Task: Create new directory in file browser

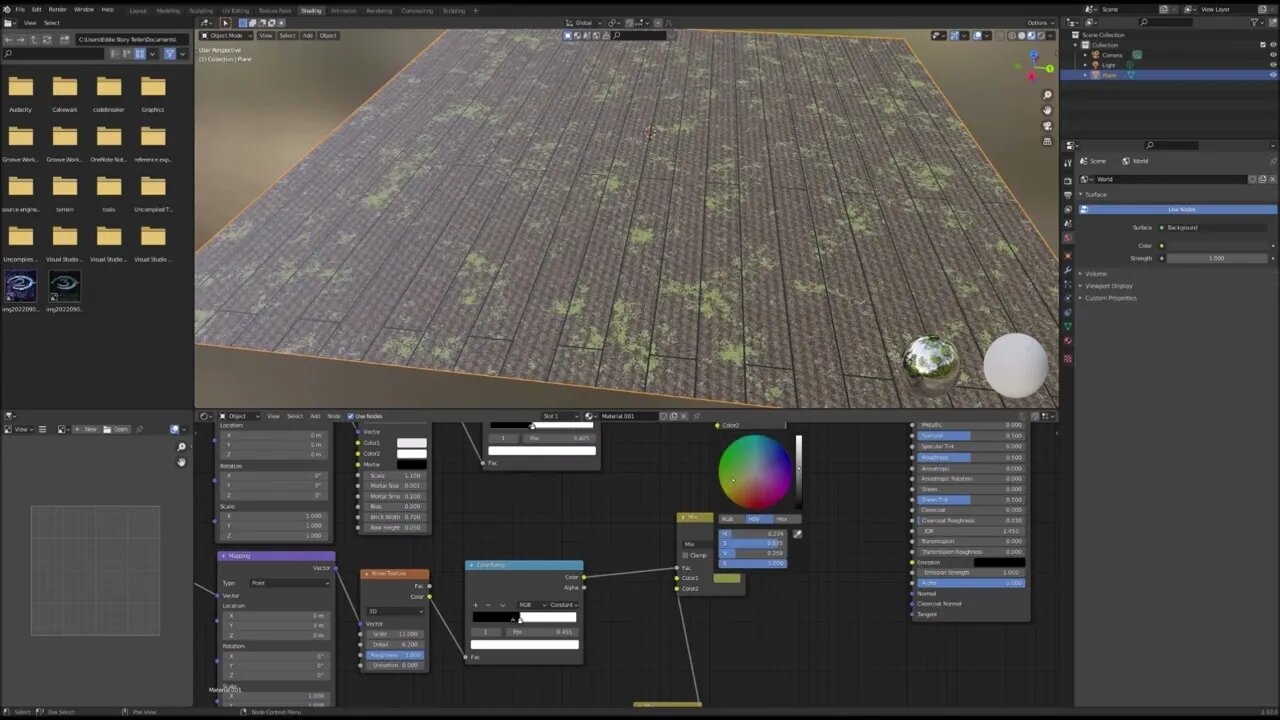Action: tap(63, 39)
